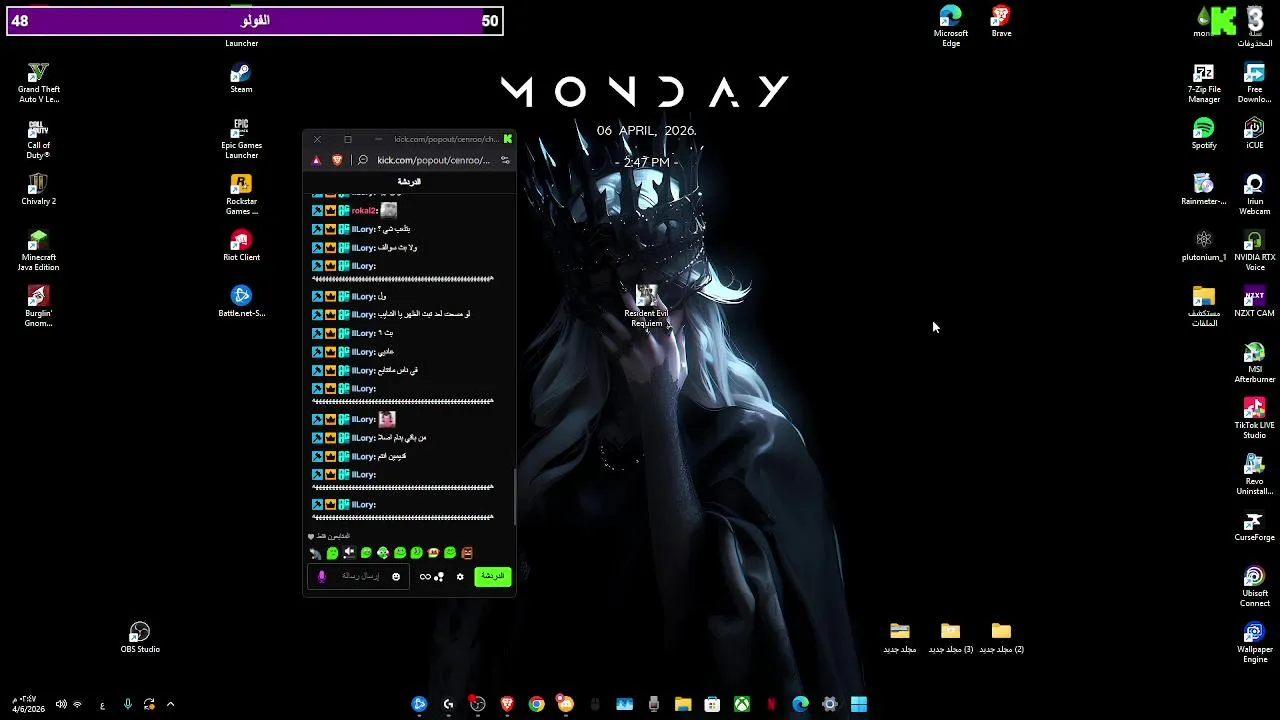The height and width of the screenshot is (720, 1280).
Task: Click the Kick popout address bar URL
Action: 433,160
